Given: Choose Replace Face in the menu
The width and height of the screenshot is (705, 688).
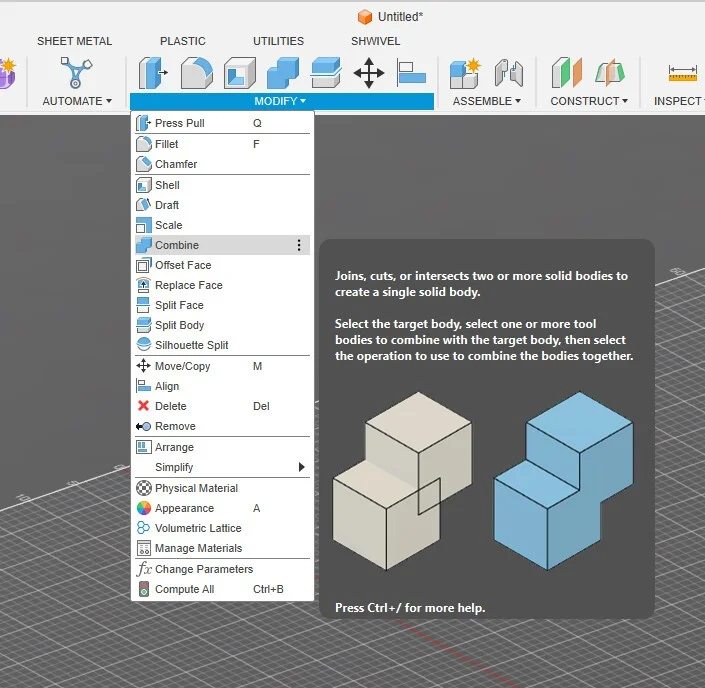Looking at the screenshot, I should 223,285.
